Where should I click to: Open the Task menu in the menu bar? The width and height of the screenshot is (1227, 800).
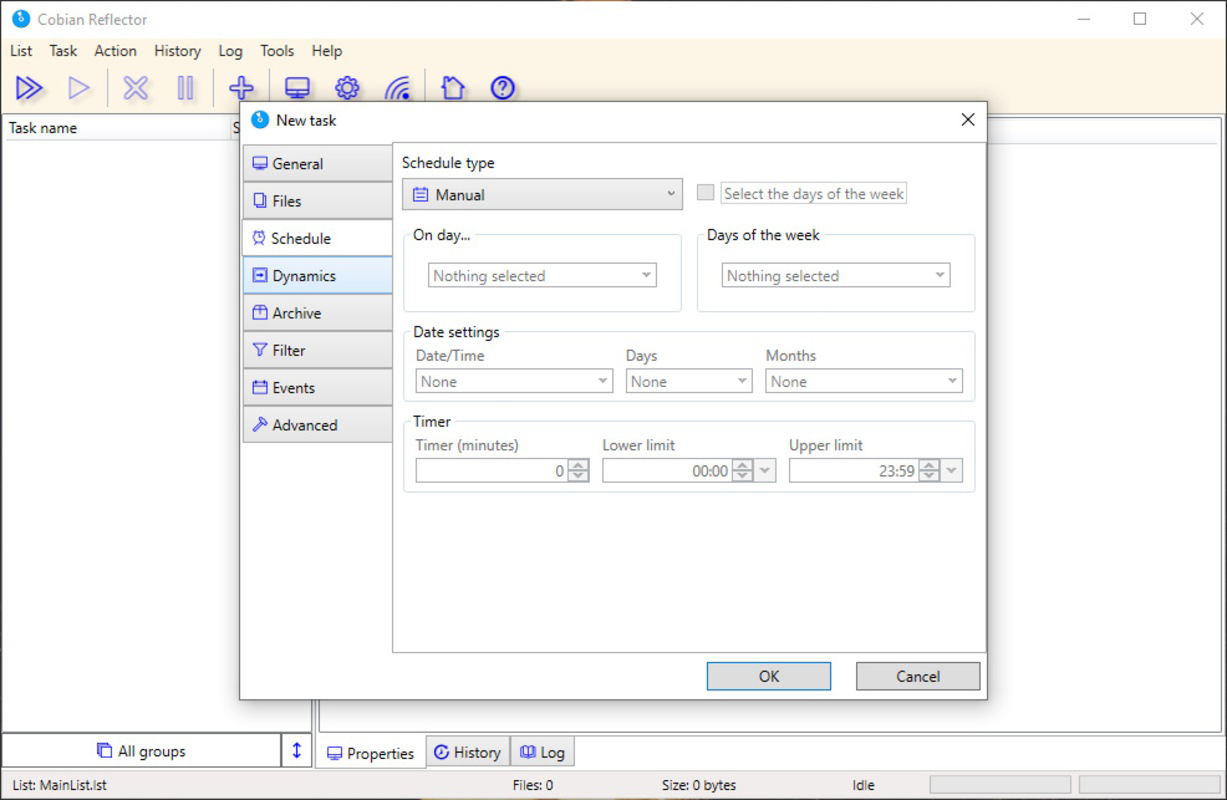coord(63,51)
